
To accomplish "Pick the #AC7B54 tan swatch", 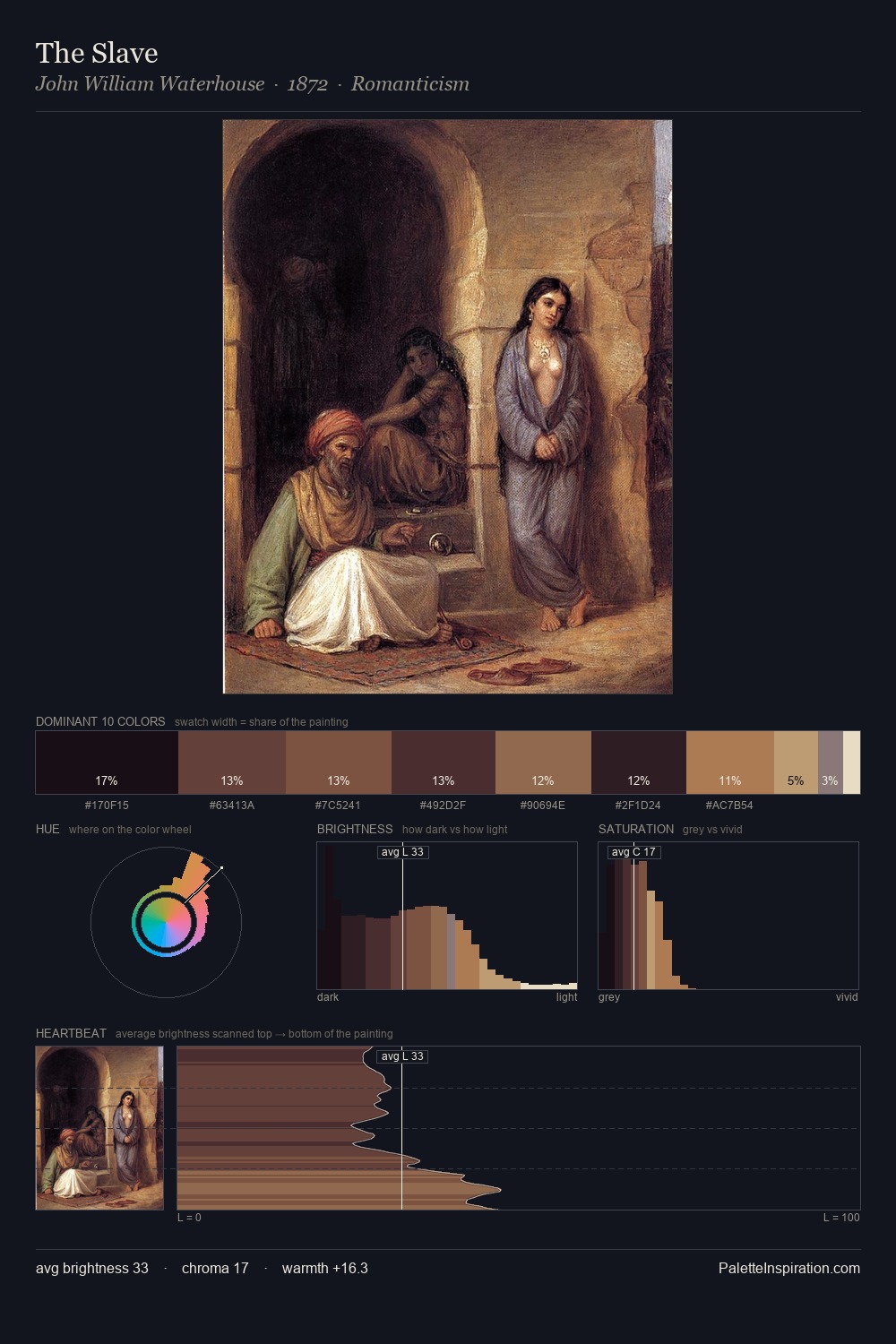I will point(730,762).
